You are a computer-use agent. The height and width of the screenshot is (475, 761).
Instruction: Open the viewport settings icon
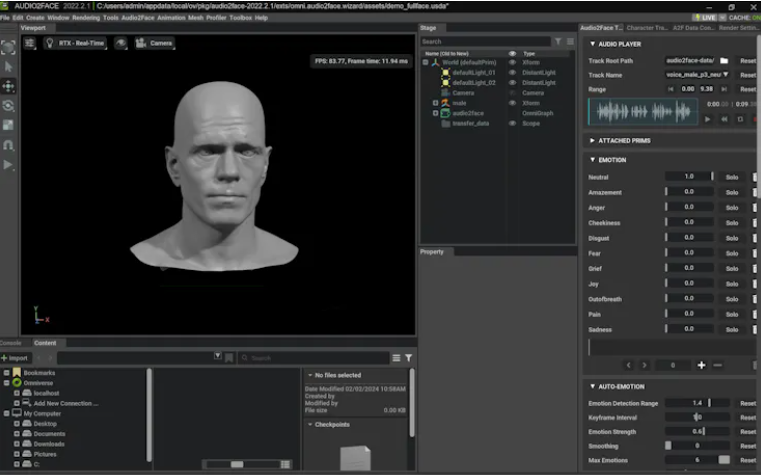(x=29, y=44)
